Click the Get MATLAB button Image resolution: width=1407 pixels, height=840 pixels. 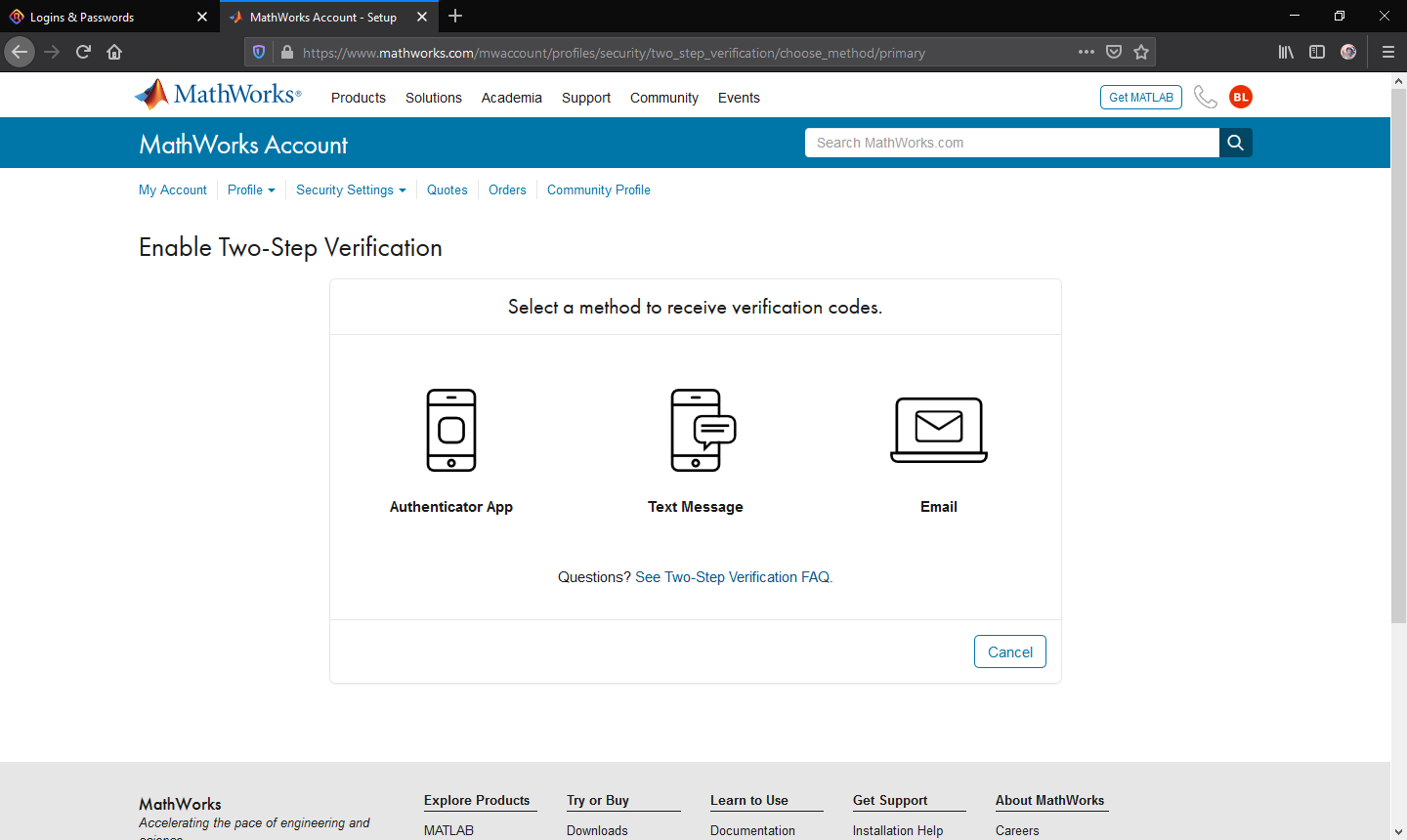click(1141, 97)
